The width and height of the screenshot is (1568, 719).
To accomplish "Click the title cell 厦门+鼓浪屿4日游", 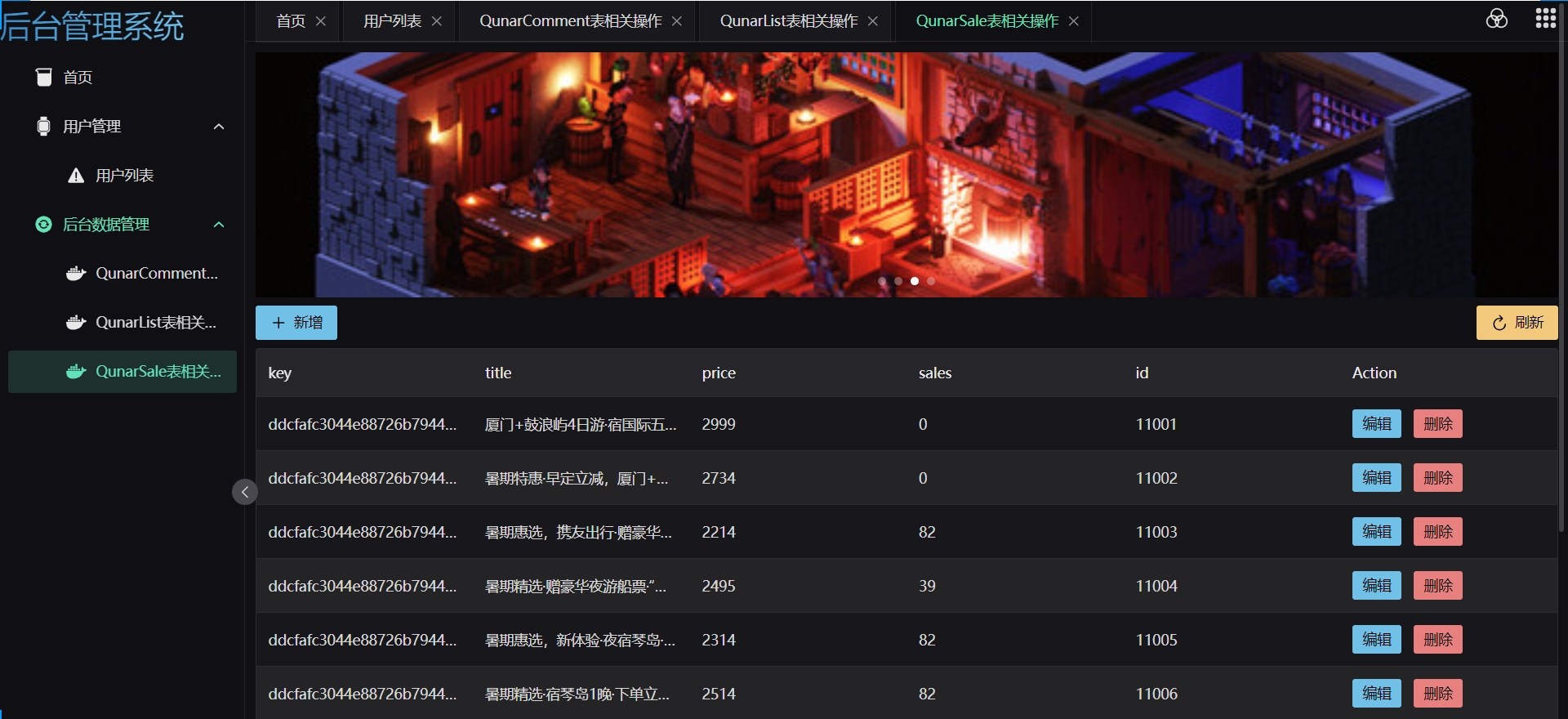I will click(x=581, y=424).
